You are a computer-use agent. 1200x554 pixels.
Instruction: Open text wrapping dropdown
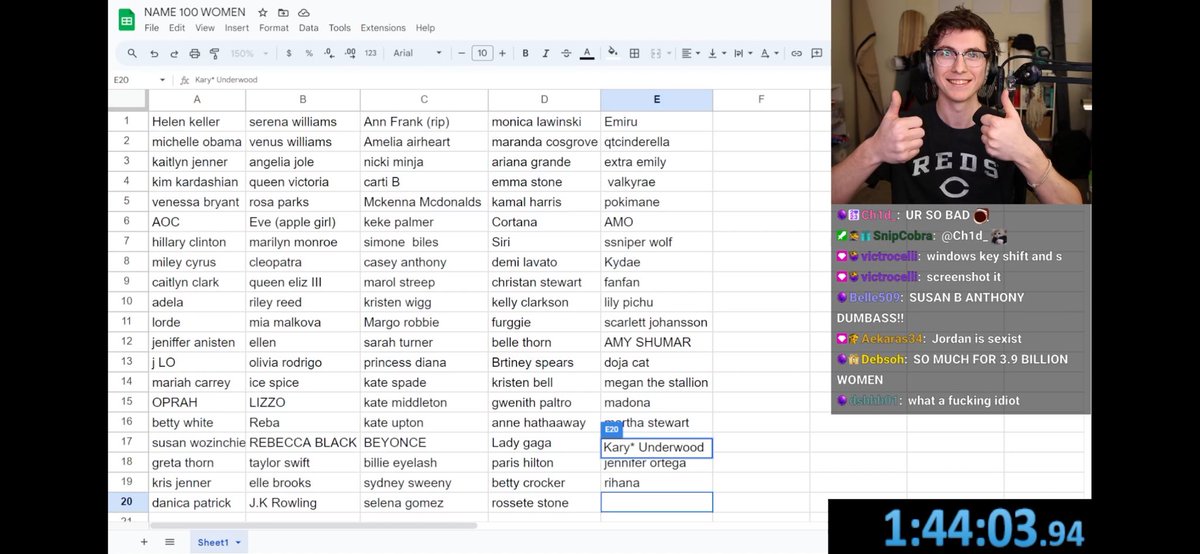(743, 53)
